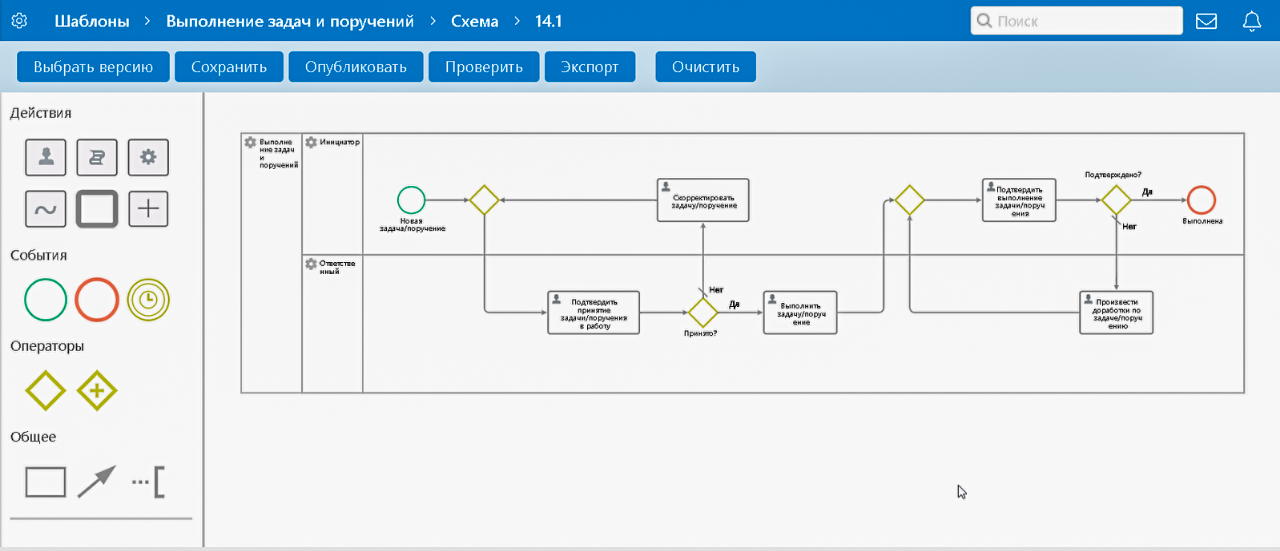1280x551 pixels.
Task: Click the pool gear next to Выполнение задач
Action: (250, 143)
